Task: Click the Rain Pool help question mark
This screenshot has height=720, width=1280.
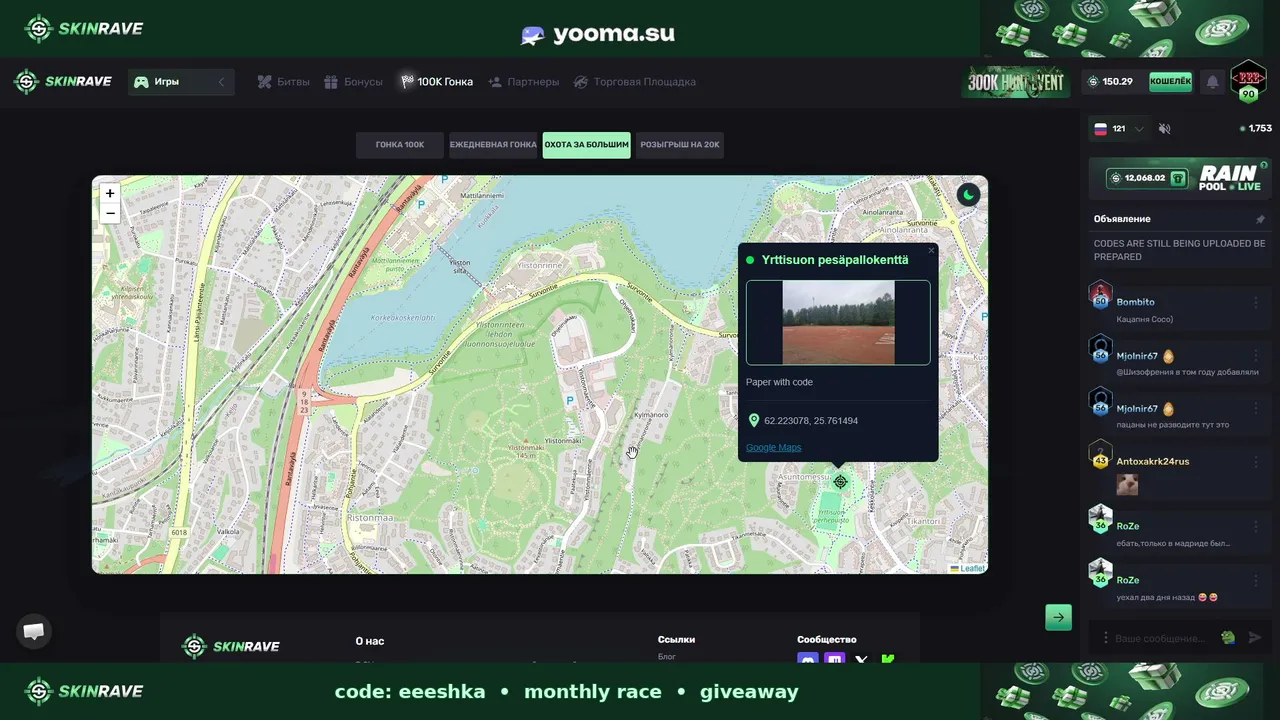Action: coord(1264,165)
